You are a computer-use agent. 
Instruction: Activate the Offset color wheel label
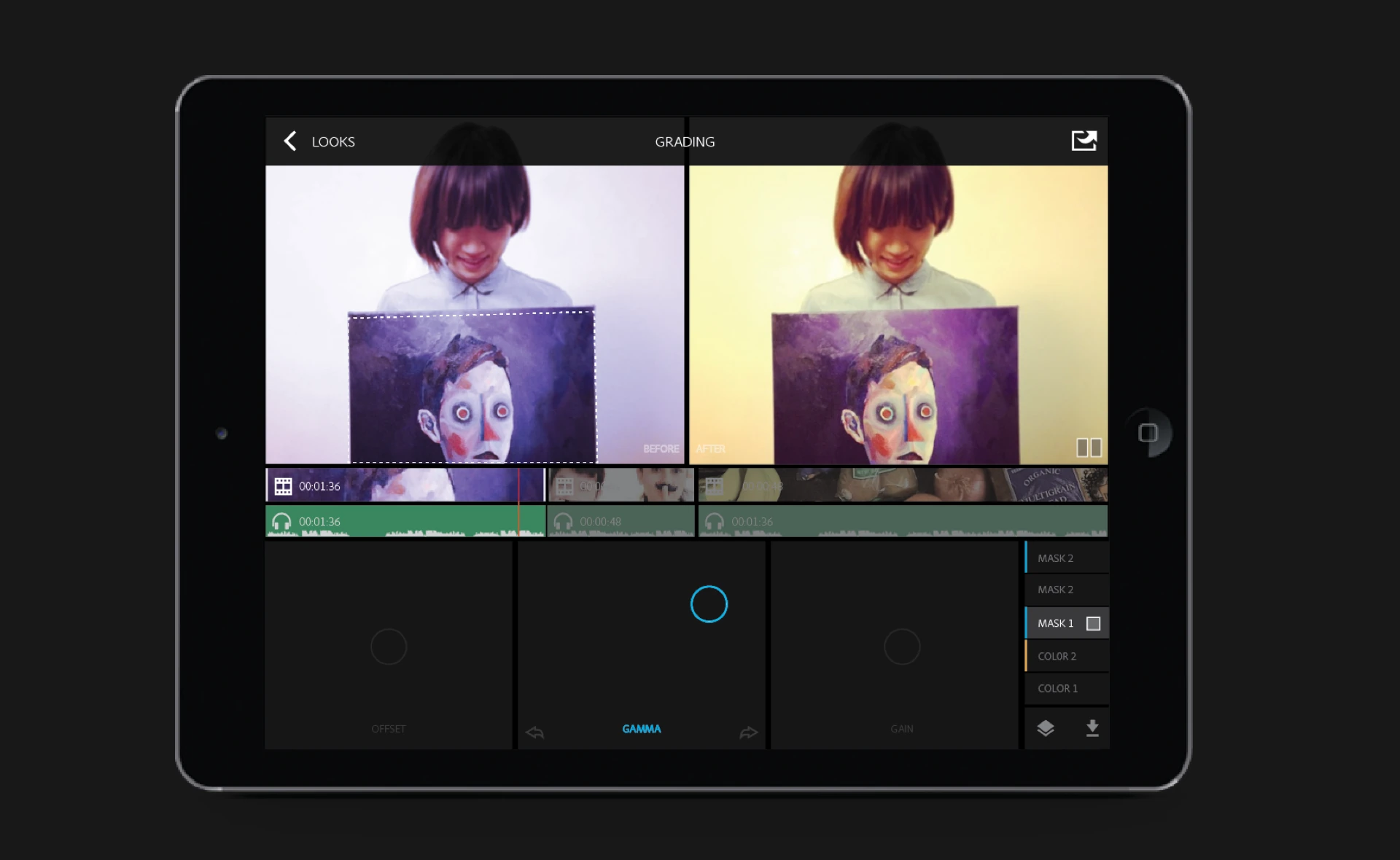[388, 729]
